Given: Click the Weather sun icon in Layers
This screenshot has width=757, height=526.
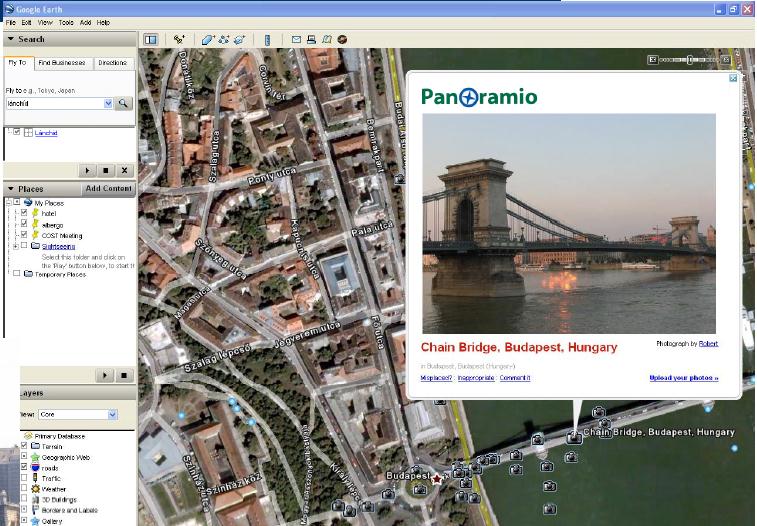Looking at the screenshot, I should click(x=35, y=489).
